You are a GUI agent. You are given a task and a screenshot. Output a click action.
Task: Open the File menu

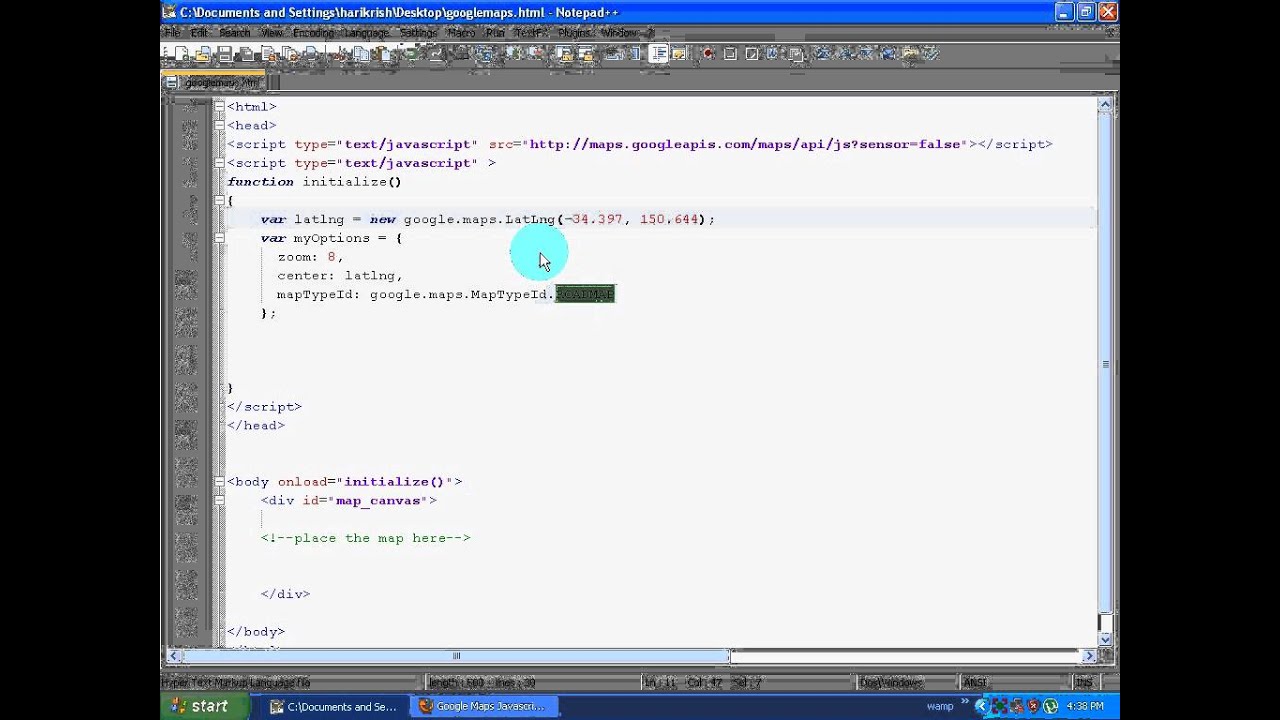pos(173,33)
